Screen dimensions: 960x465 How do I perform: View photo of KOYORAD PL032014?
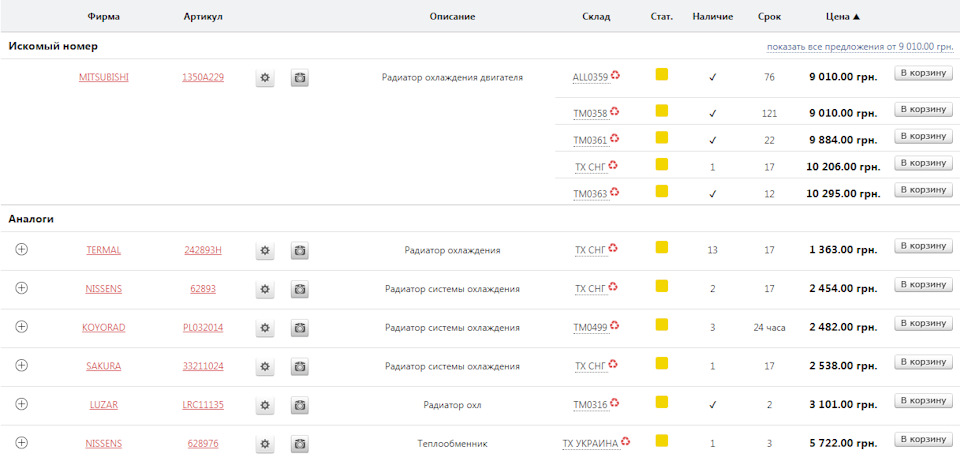(299, 328)
